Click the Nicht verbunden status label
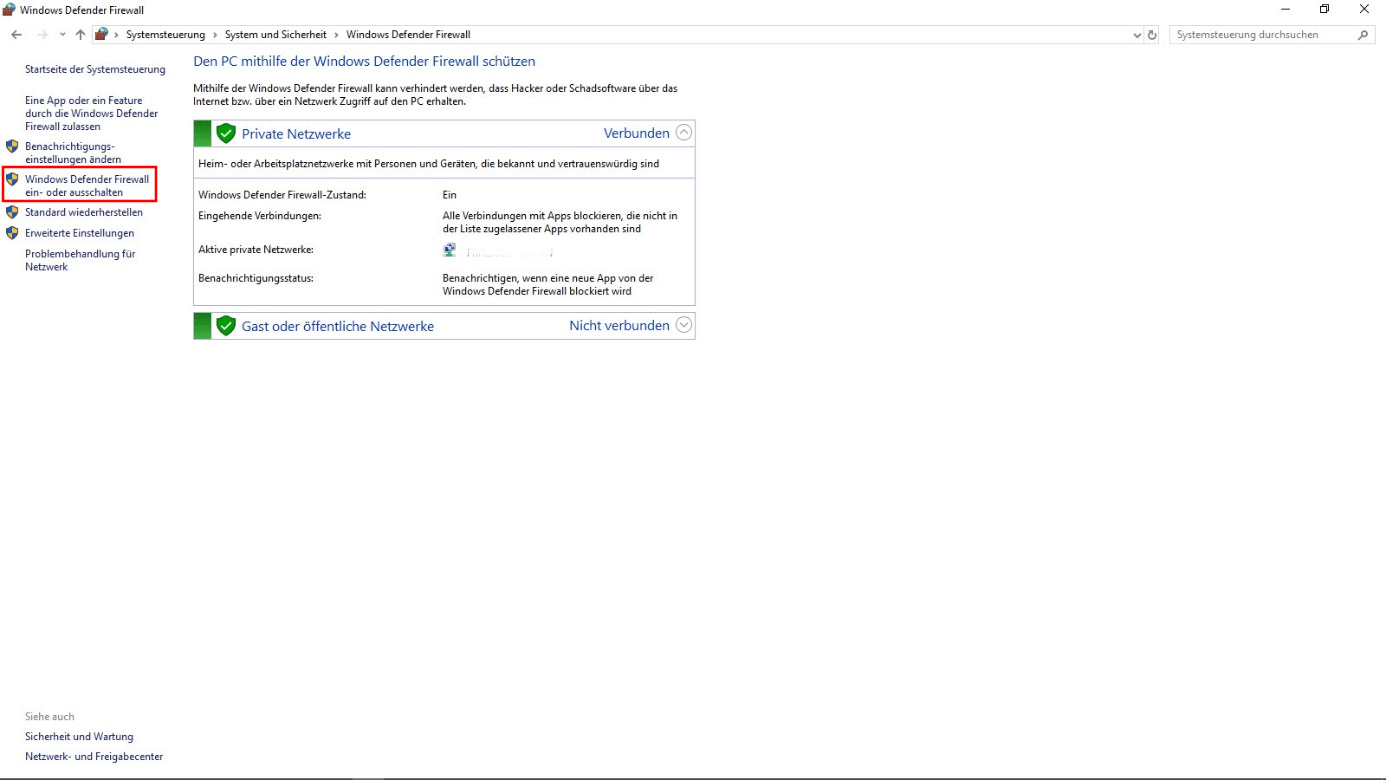1386x780 pixels. coord(619,325)
